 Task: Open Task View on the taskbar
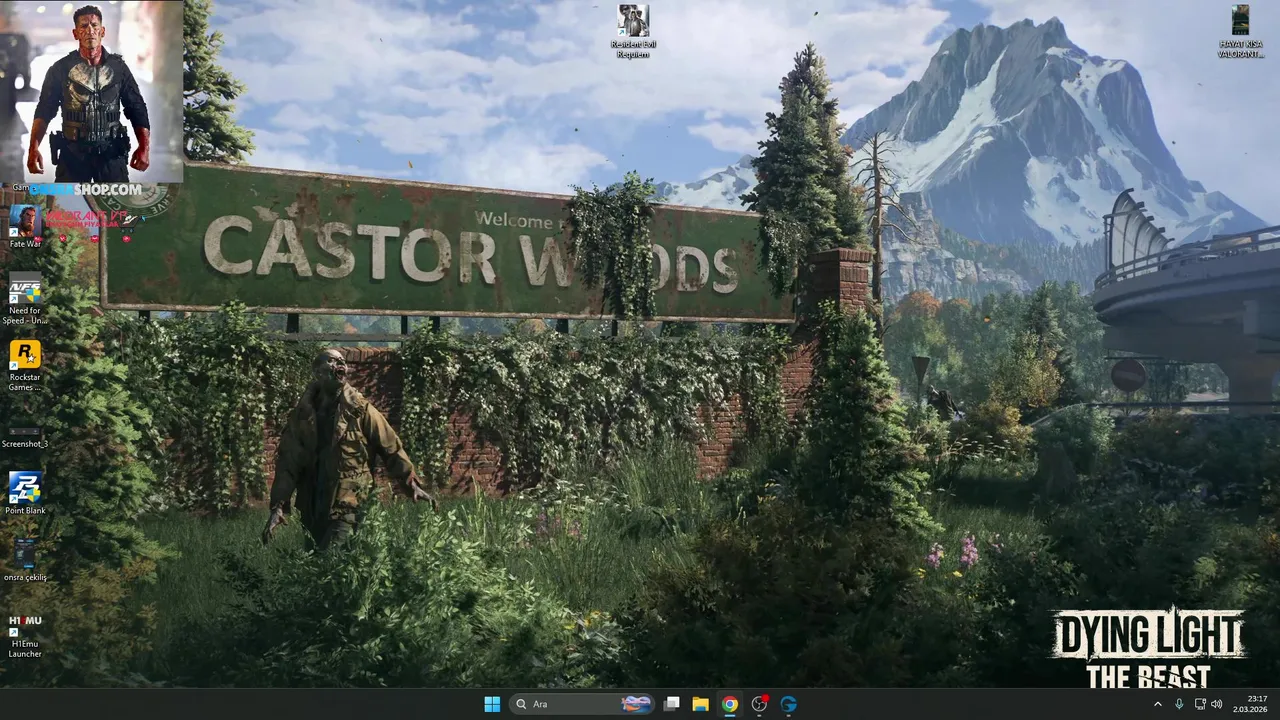point(672,704)
